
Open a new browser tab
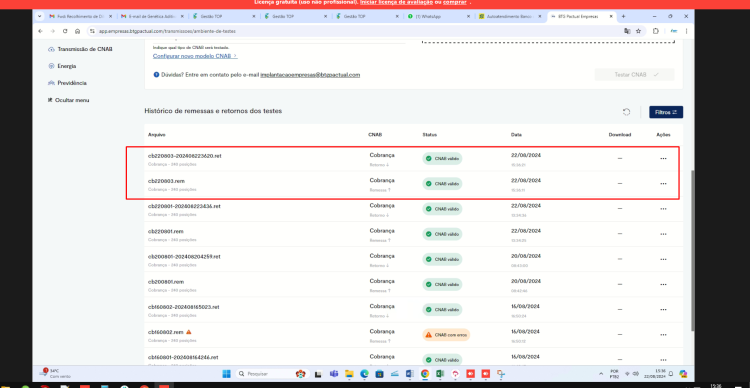pos(623,16)
